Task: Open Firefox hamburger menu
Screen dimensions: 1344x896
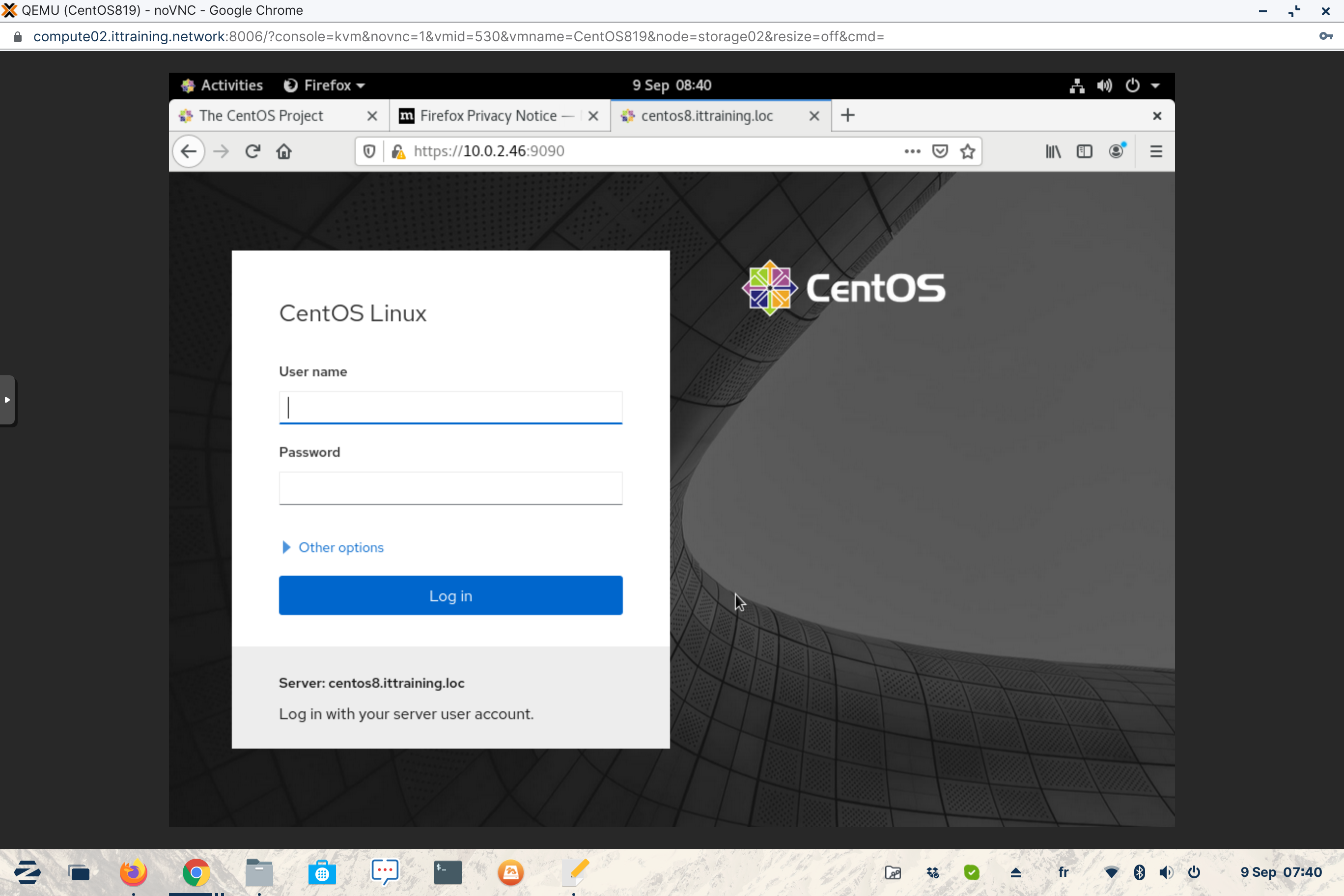Action: coord(1156,151)
